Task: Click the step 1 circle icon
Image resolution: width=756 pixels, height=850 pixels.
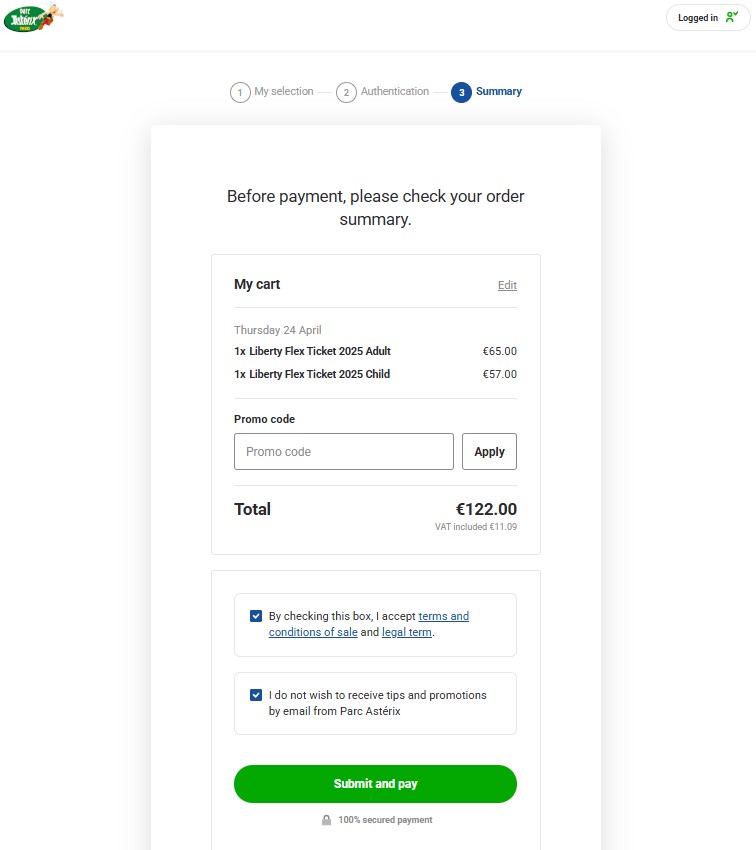Action: coord(240,92)
